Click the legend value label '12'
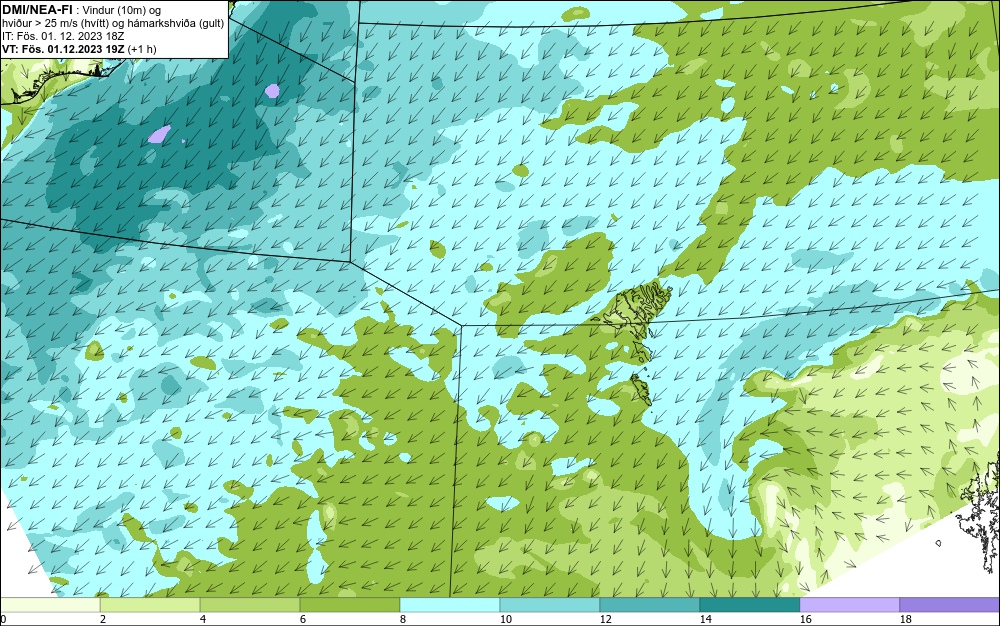The width and height of the screenshot is (1000, 626). 605,619
